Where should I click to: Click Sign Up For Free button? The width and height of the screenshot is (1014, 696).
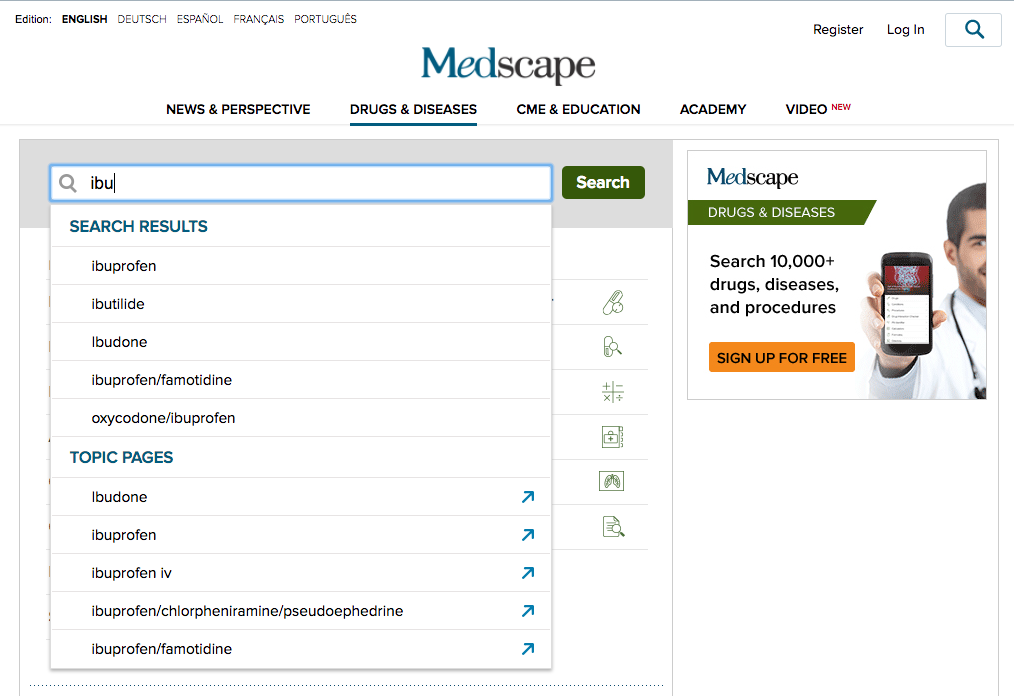click(x=781, y=358)
